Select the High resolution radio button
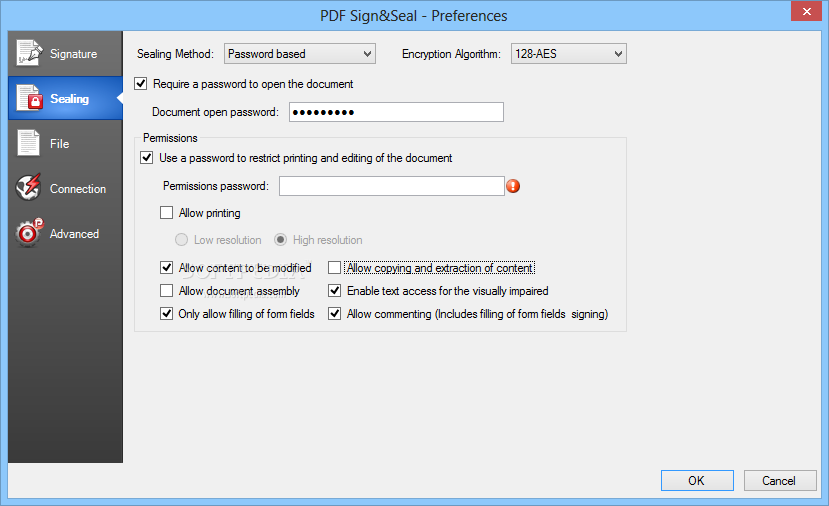The height and width of the screenshot is (506, 829). 280,240
